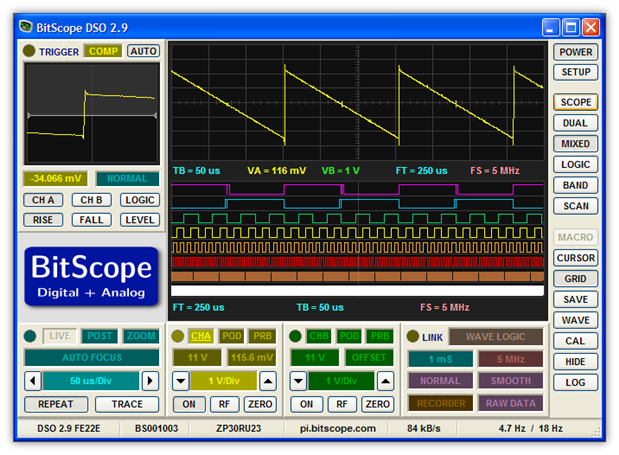The width and height of the screenshot is (619, 455).
Task: Click the channel A indicator light
Action: tap(177, 336)
